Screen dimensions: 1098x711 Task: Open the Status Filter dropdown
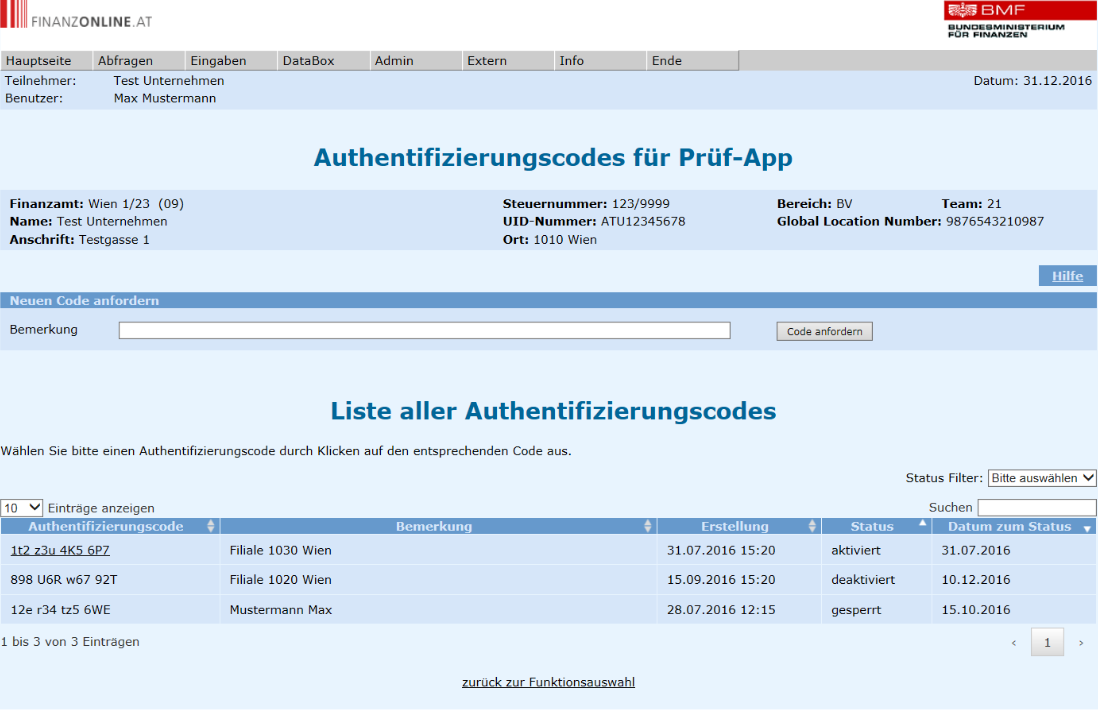pos(1041,478)
